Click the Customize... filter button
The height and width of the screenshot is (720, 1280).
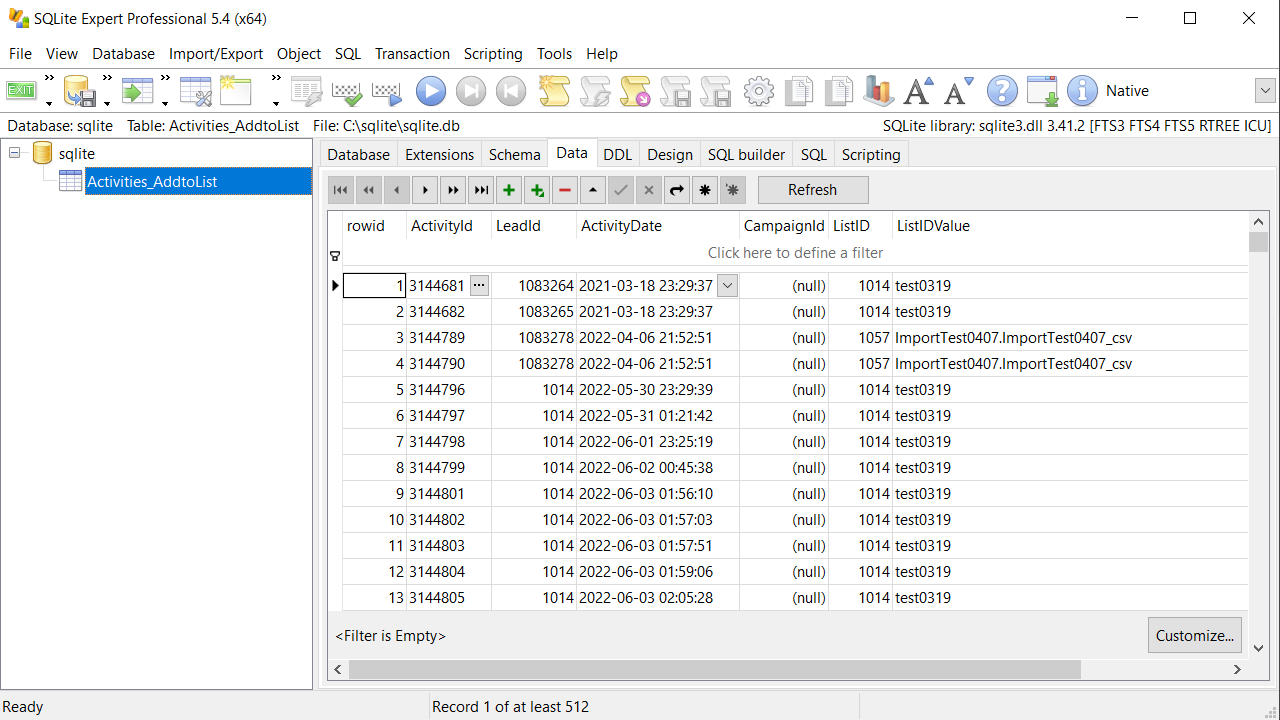(1194, 635)
